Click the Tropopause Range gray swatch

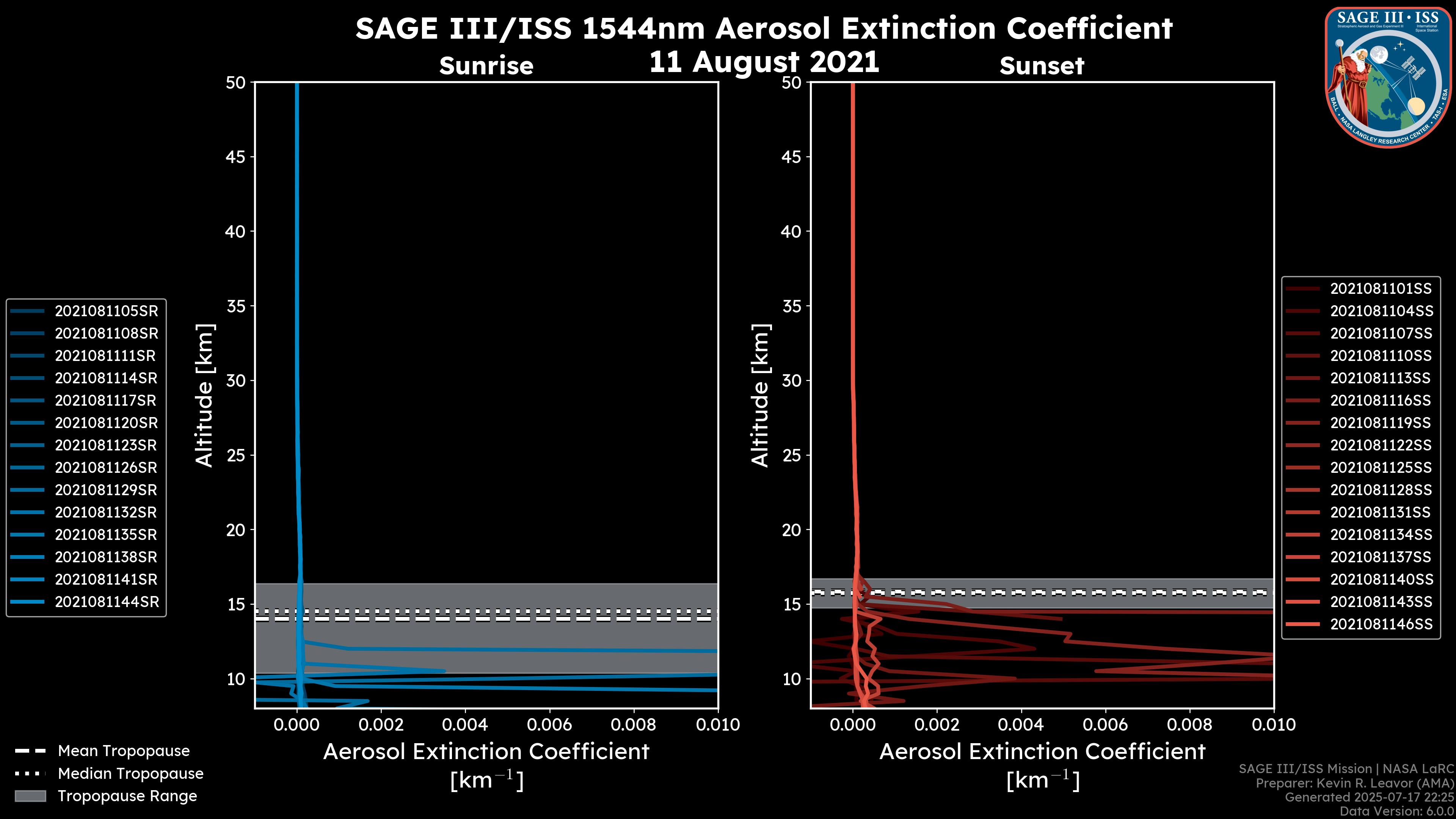(x=30, y=796)
